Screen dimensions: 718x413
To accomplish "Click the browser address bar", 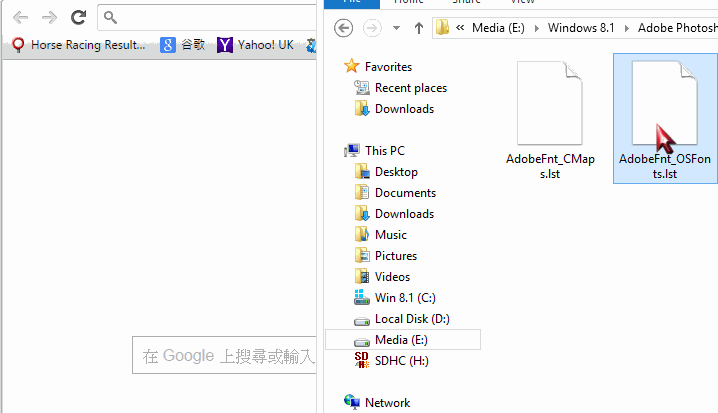I will pos(207,17).
